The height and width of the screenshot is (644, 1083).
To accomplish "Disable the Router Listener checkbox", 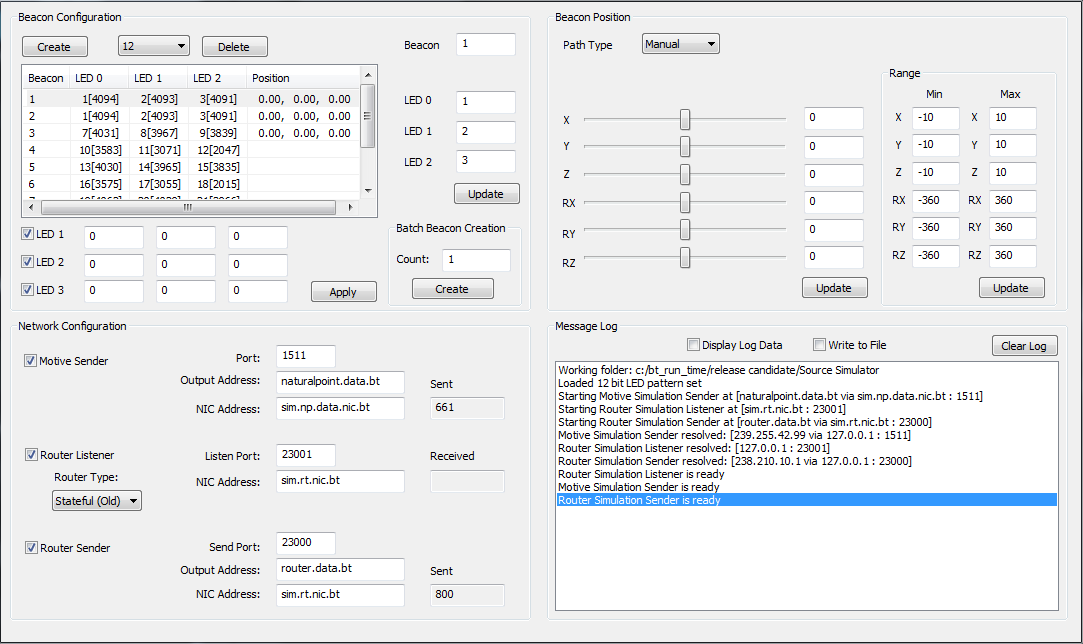I will click(30, 455).
